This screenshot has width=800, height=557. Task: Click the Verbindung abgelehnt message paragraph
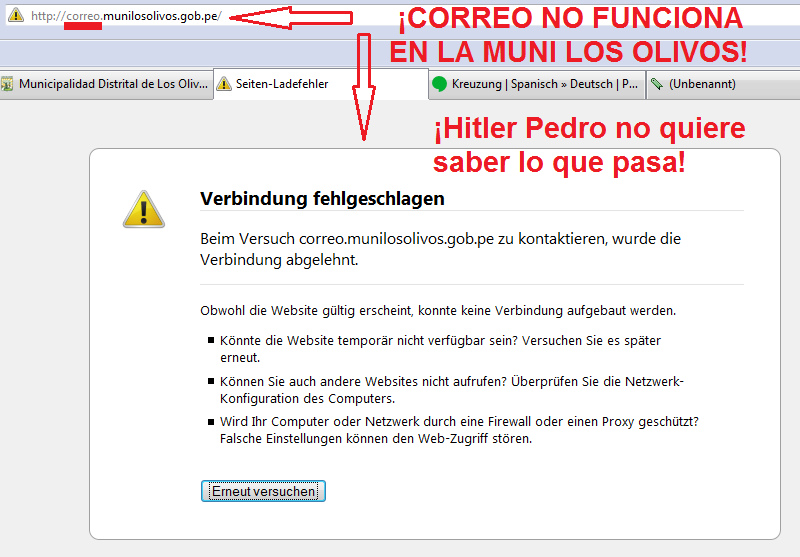[440, 250]
